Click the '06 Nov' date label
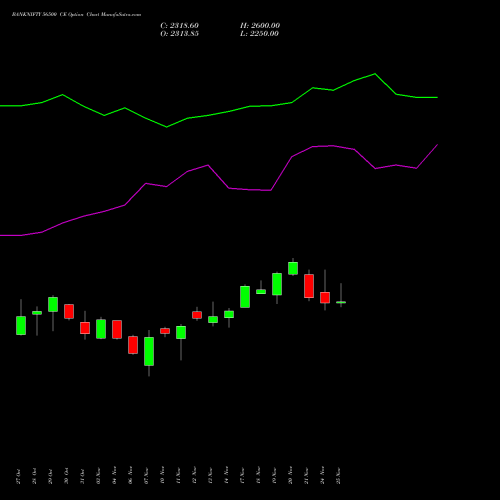The height and width of the screenshot is (500, 500). [x=130, y=476]
